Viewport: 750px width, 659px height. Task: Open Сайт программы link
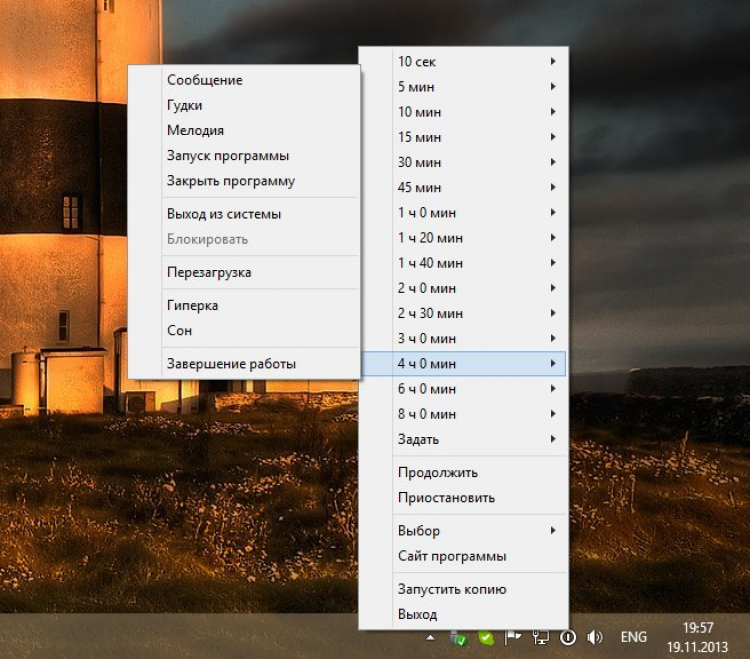point(463,556)
